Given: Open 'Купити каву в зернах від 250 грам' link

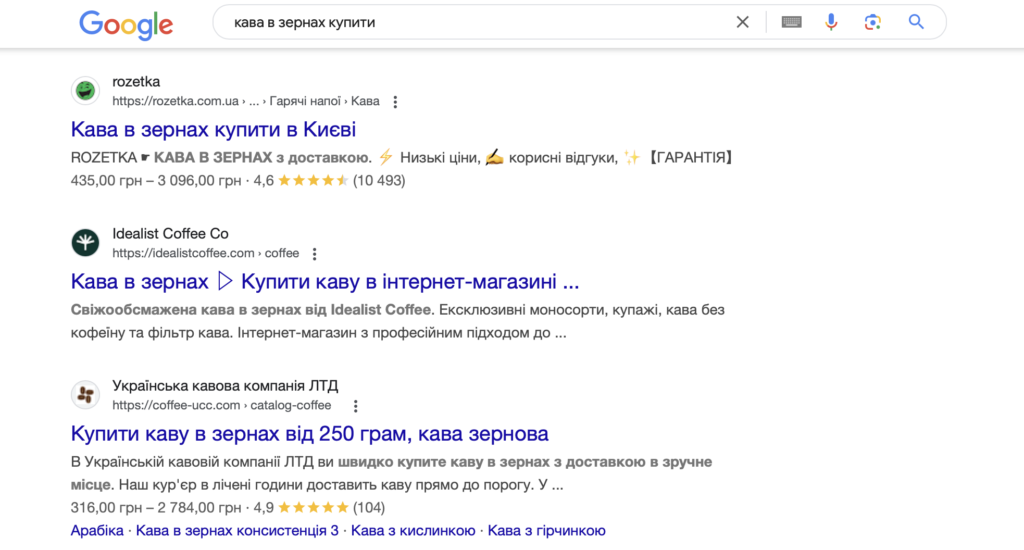Looking at the screenshot, I should pos(310,434).
